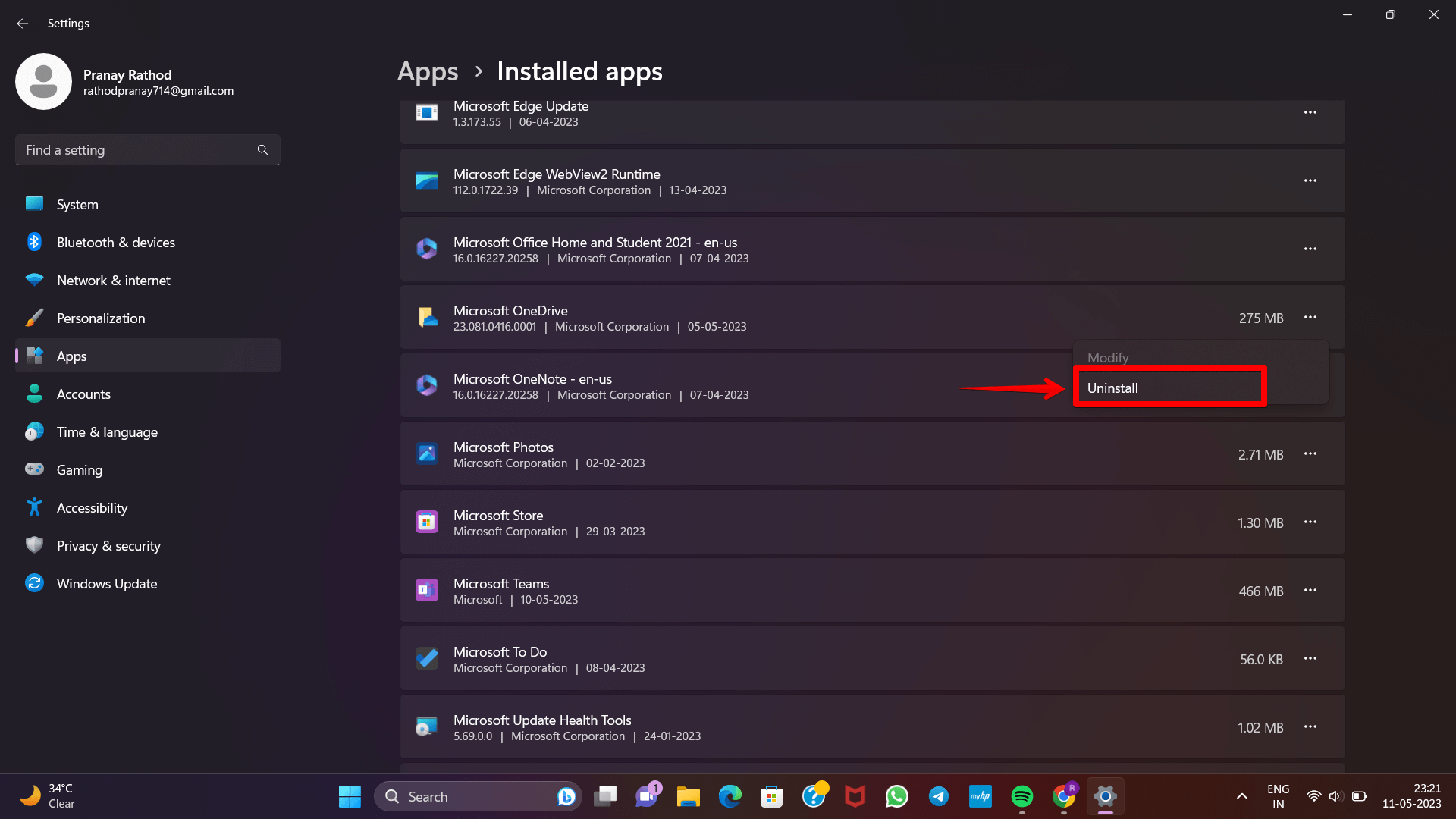Image resolution: width=1456 pixels, height=819 pixels.
Task: Open the myHP app from taskbar
Action: click(981, 796)
